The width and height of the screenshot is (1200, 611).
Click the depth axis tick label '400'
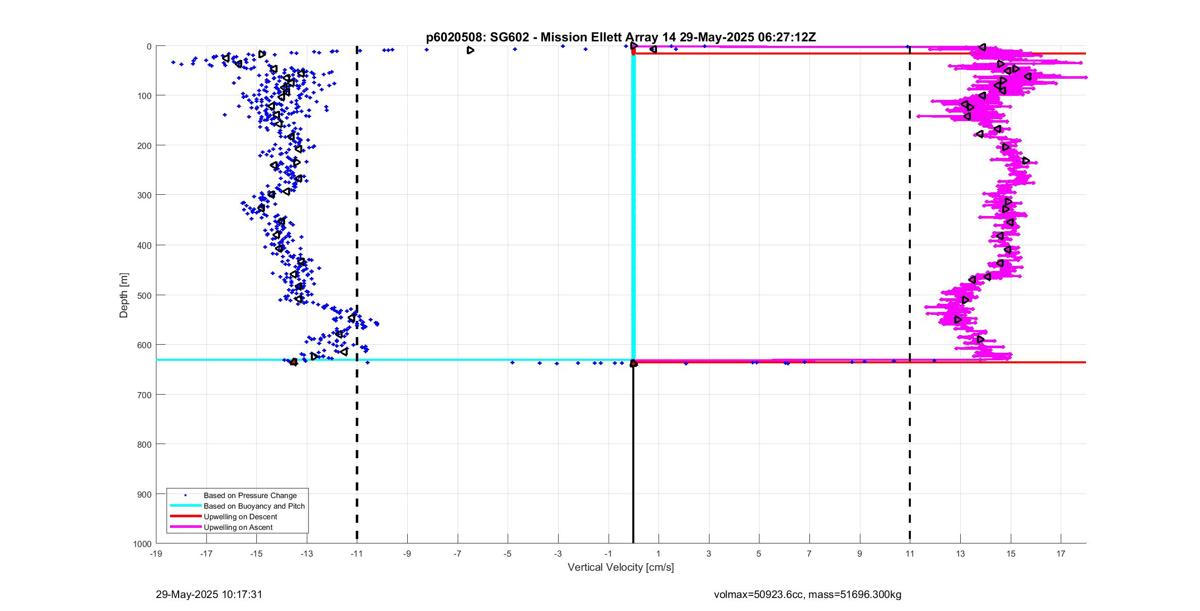[144, 245]
